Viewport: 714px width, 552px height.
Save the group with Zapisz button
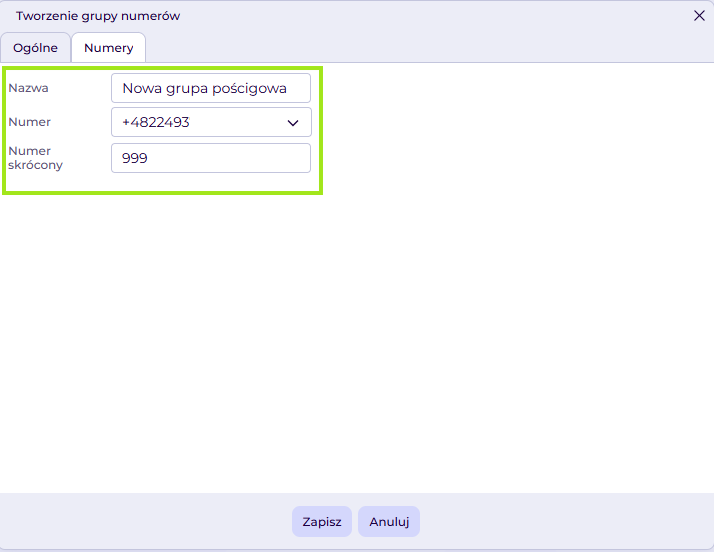tap(322, 521)
